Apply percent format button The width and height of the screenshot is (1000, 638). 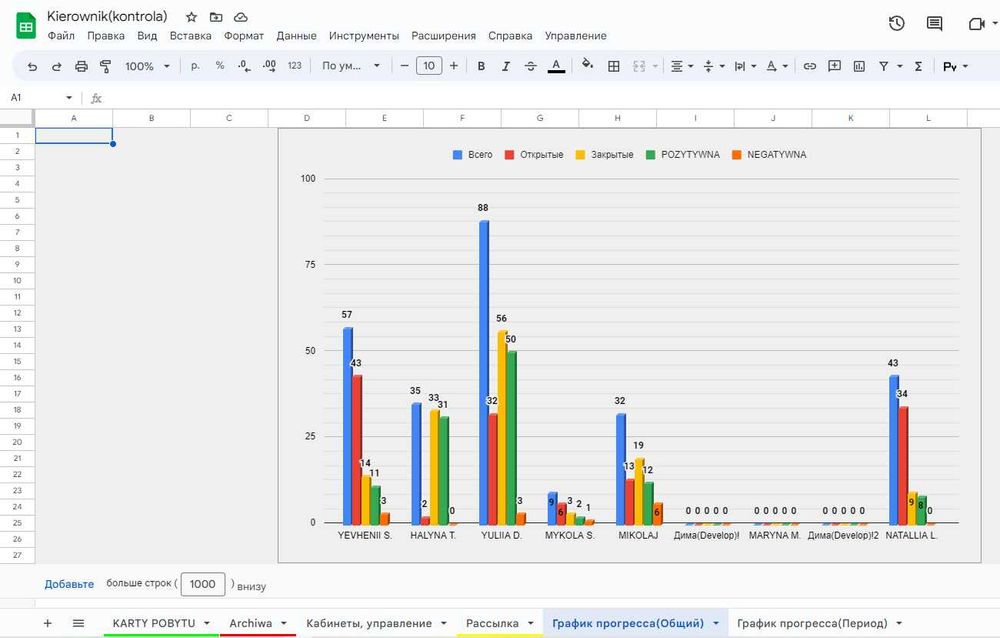coord(219,66)
